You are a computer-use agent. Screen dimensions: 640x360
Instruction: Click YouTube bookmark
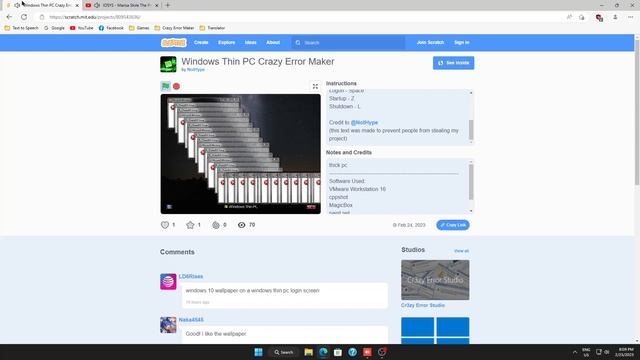(82, 28)
